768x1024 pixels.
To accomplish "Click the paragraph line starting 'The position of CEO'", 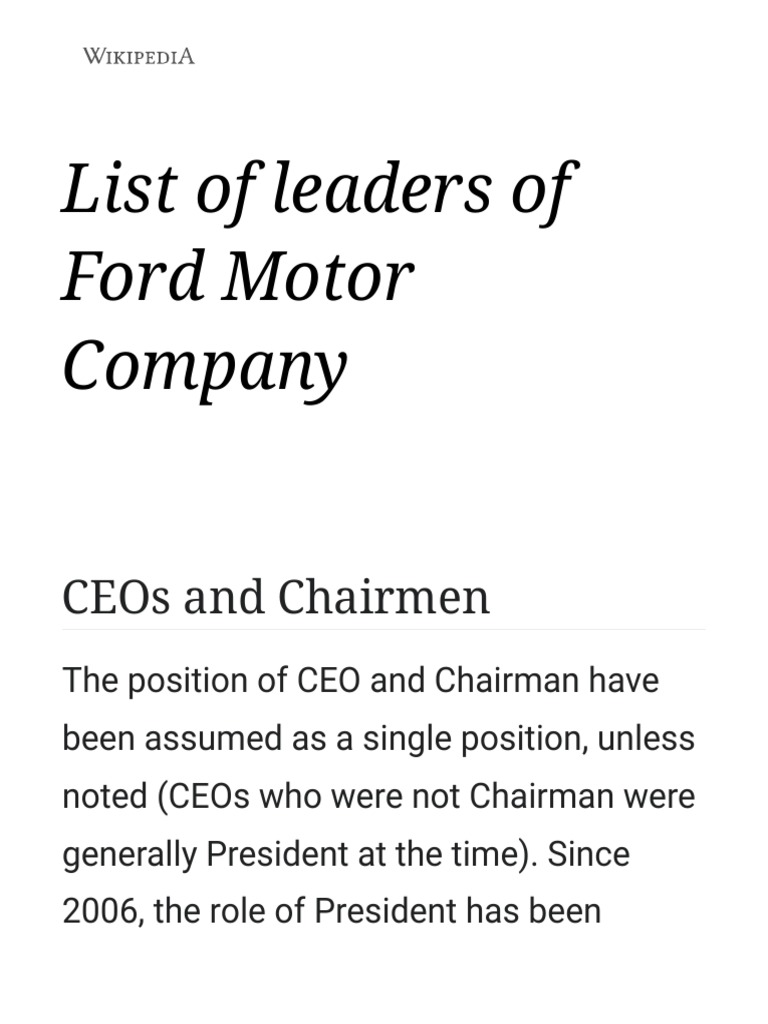I will point(360,680).
